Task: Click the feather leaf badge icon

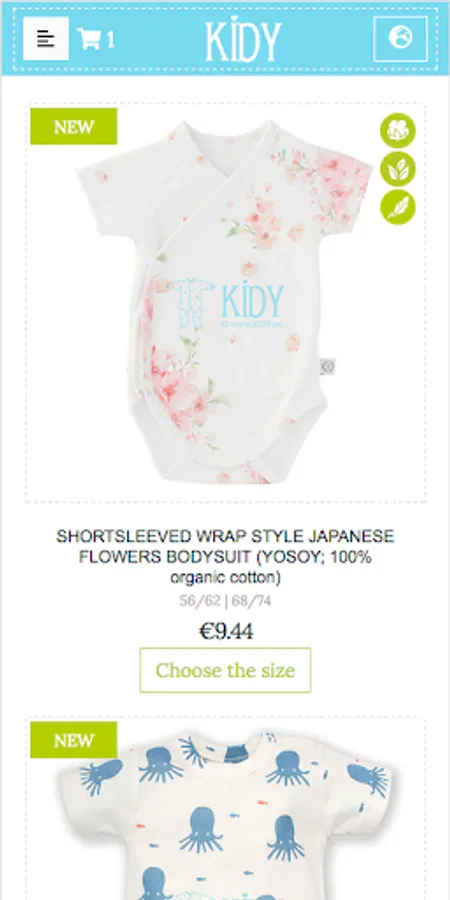Action: pyautogui.click(x=398, y=207)
